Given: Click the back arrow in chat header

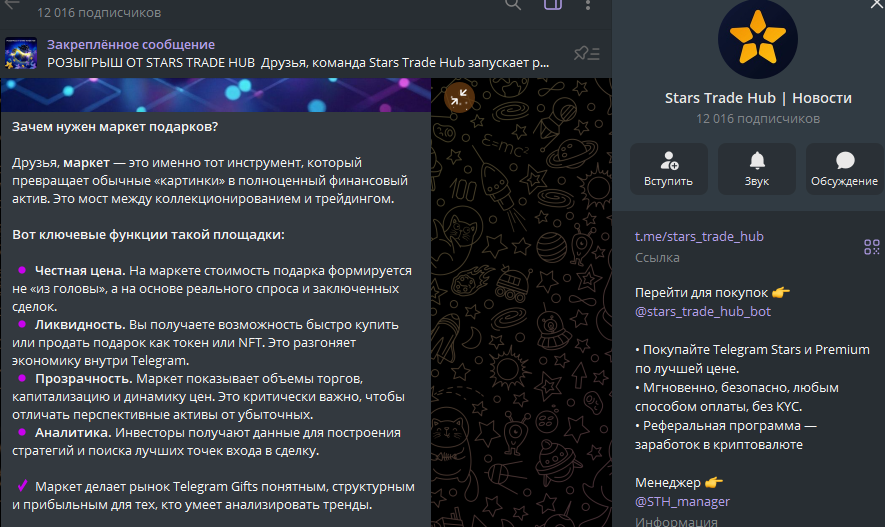Looking at the screenshot, I should coord(13,5).
